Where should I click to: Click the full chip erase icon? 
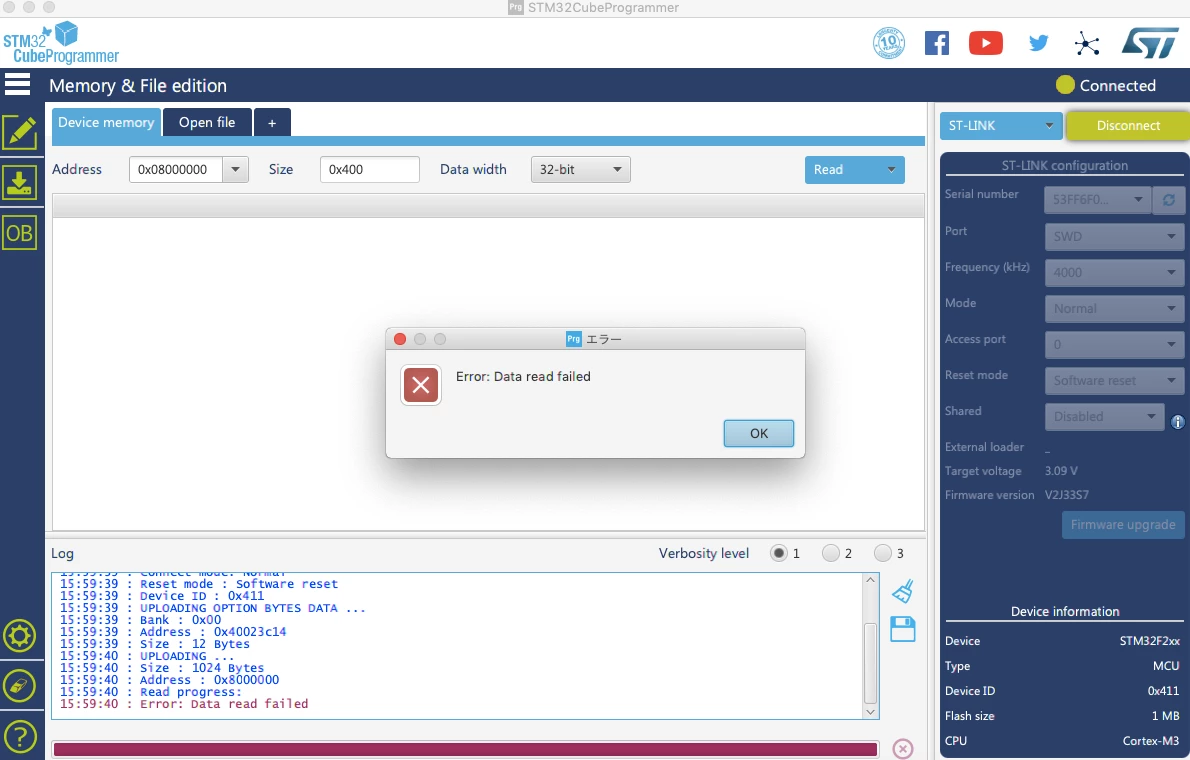tap(20, 686)
